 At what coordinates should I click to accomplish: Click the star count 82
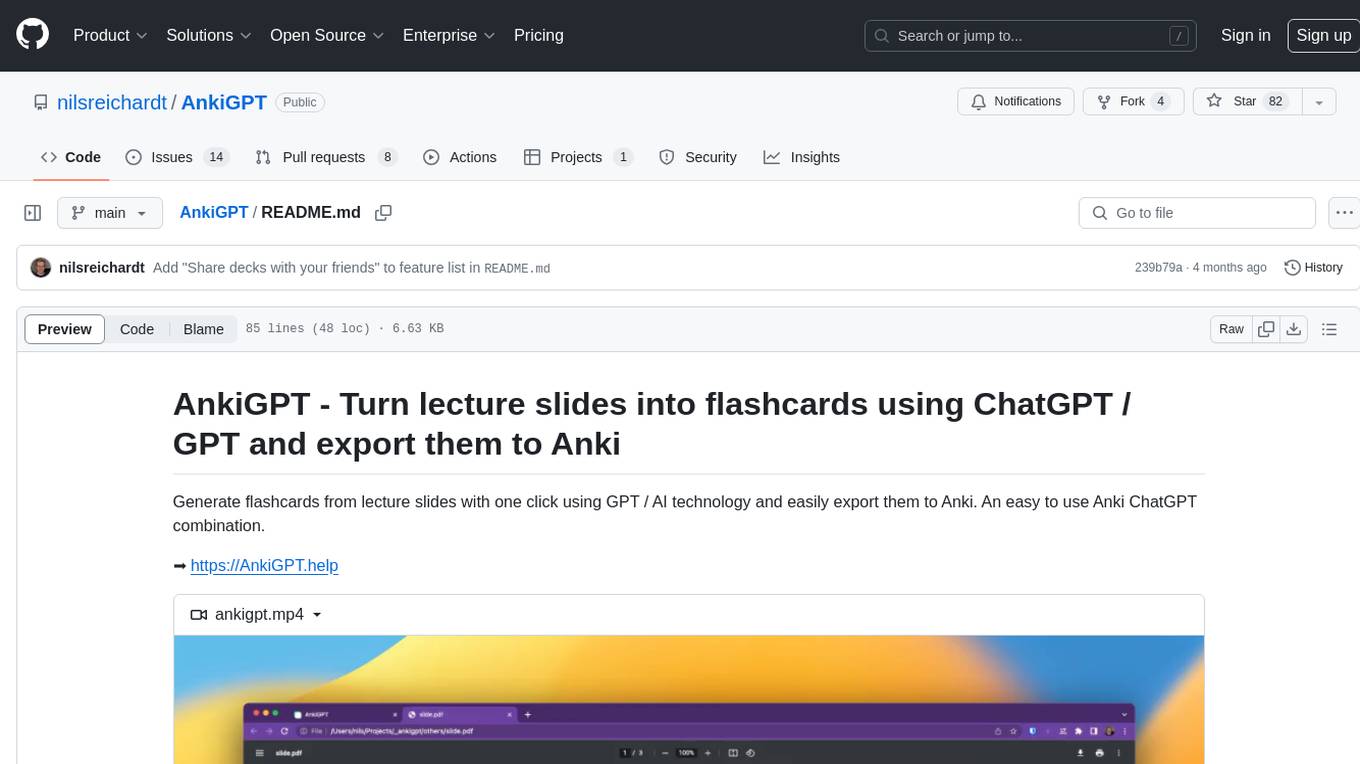[x=1275, y=102]
